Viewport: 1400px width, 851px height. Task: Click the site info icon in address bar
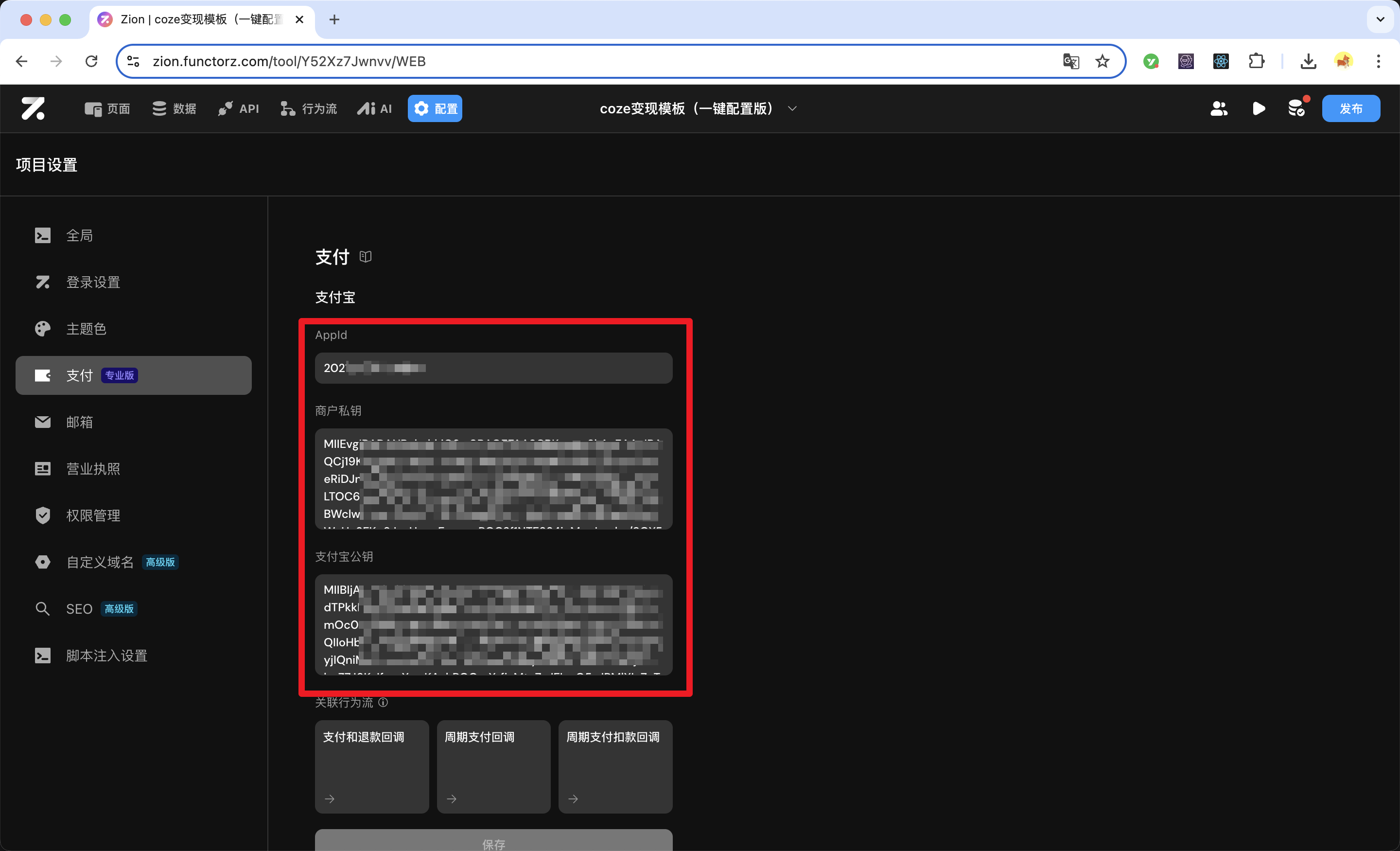pyautogui.click(x=134, y=61)
